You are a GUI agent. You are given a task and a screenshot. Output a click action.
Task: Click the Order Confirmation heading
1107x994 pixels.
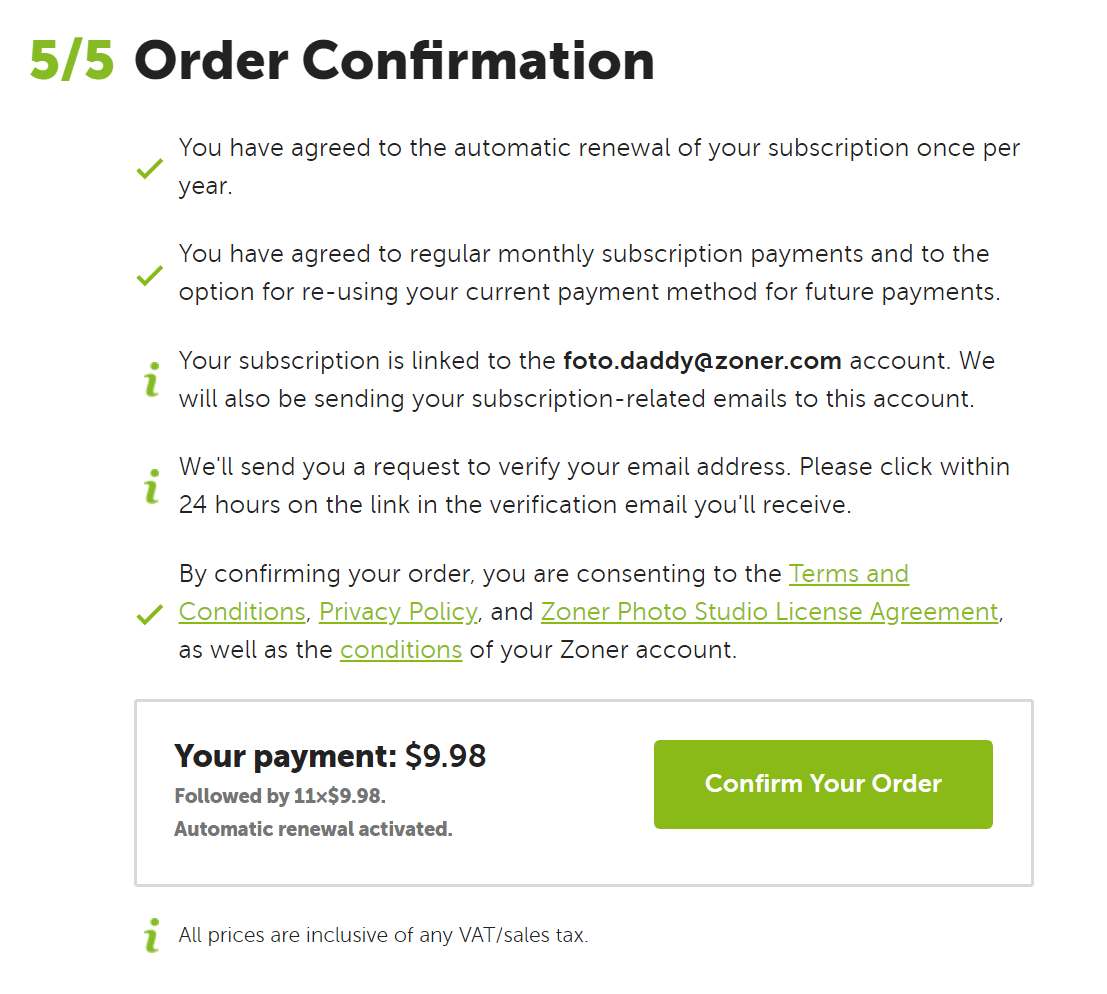click(x=394, y=62)
